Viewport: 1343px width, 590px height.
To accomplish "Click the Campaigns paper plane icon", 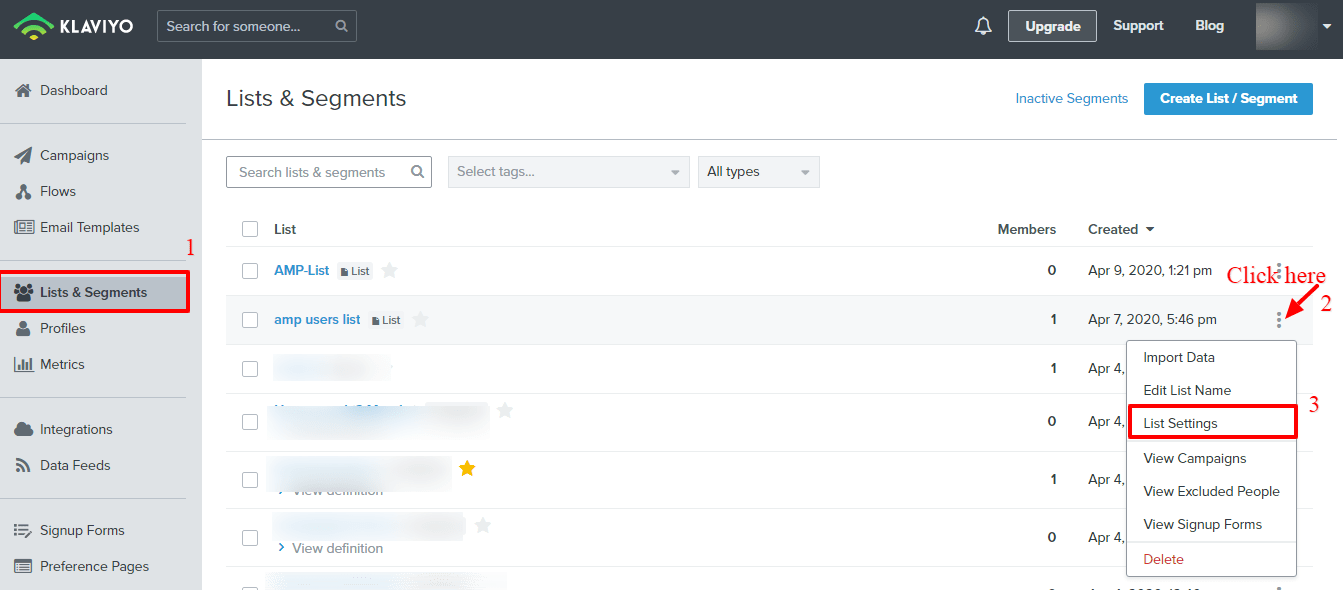I will point(23,155).
